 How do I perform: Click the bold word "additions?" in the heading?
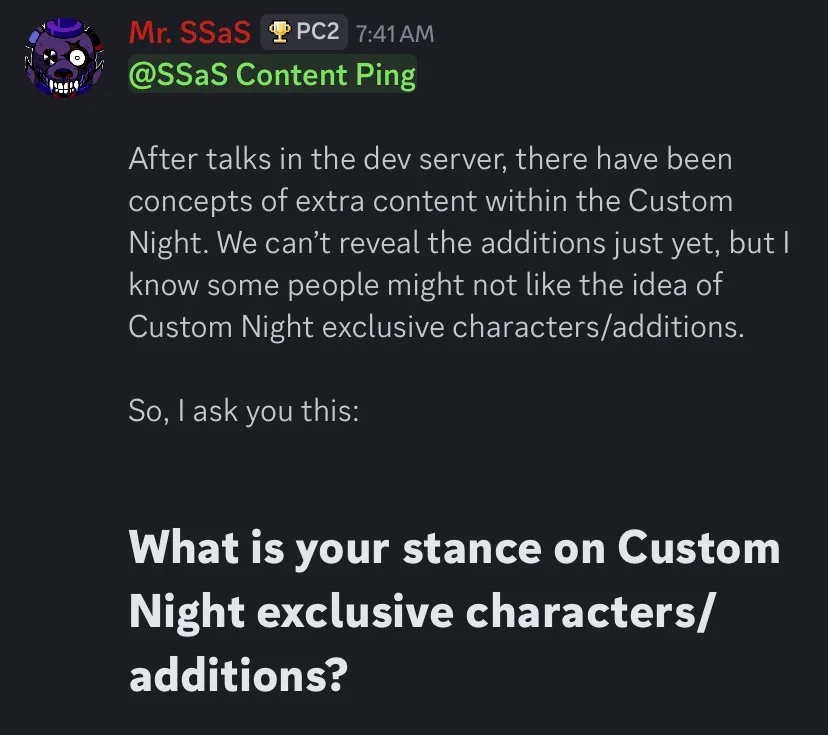click(x=238, y=677)
